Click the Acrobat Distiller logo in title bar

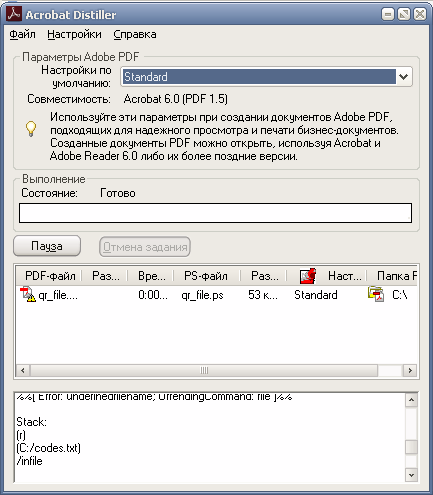pyautogui.click(x=14, y=14)
